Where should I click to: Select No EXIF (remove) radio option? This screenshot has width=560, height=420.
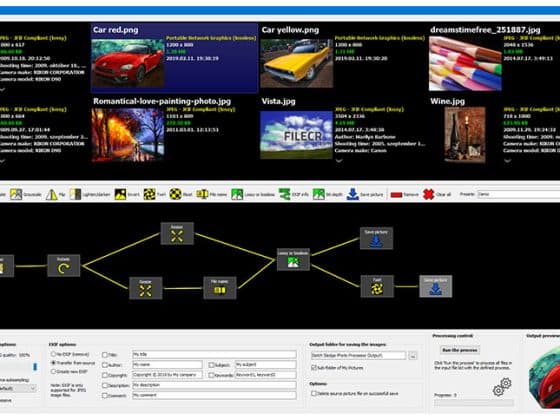[54, 354]
